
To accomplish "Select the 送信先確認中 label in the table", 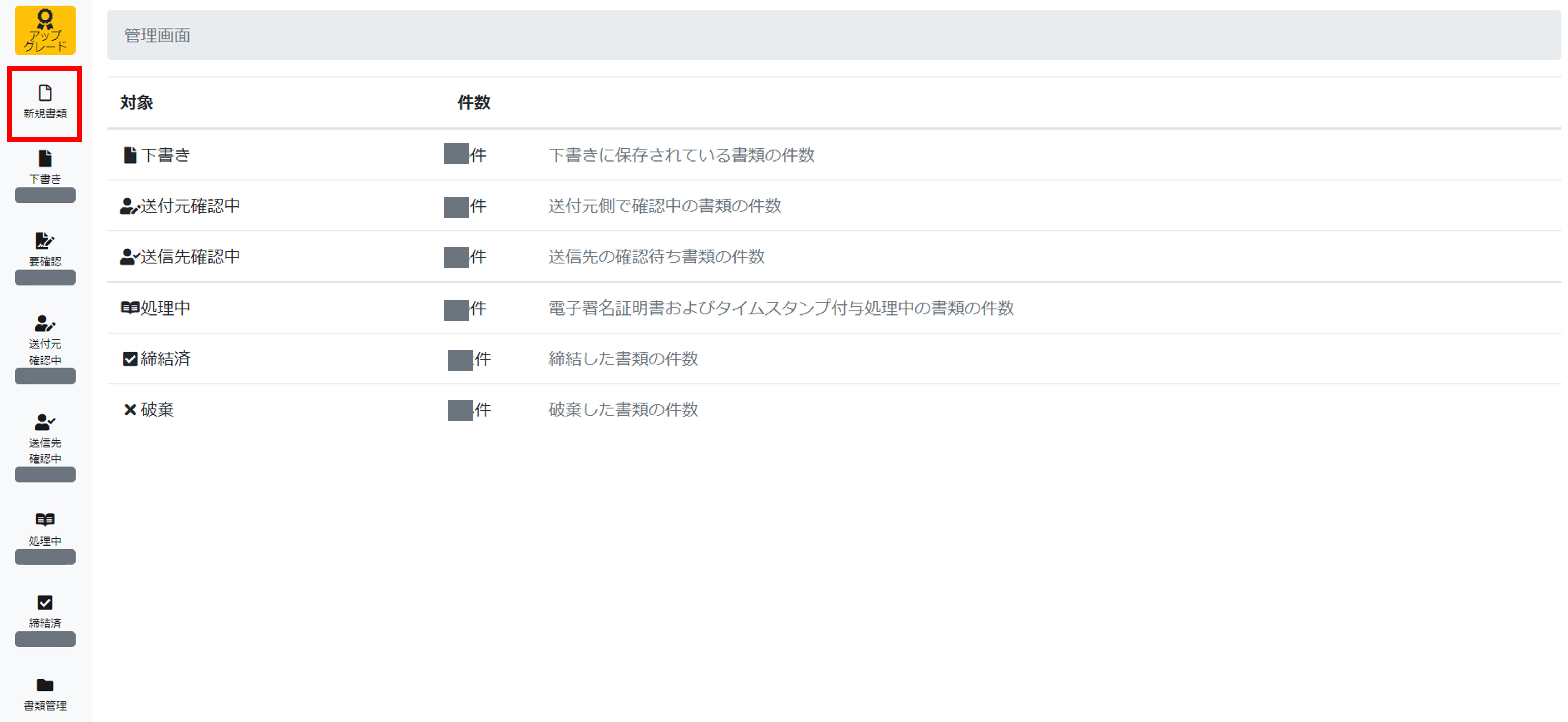I will pos(191,257).
